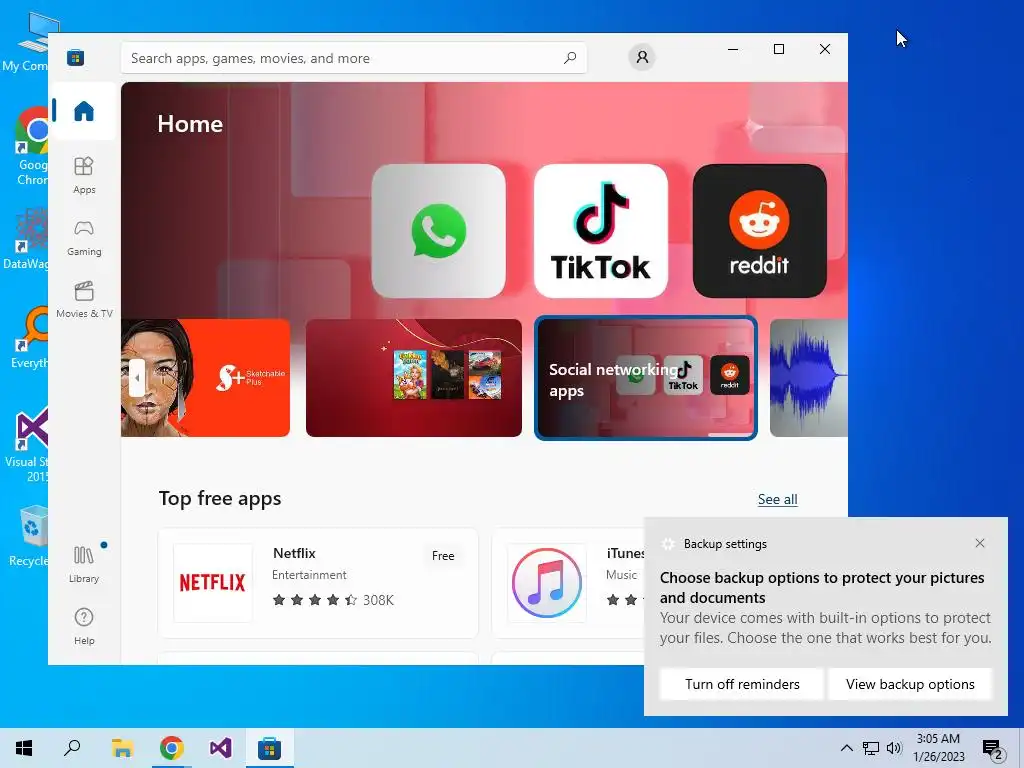
Task: Click the Microsoft Store logo icon
Action: 75,58
